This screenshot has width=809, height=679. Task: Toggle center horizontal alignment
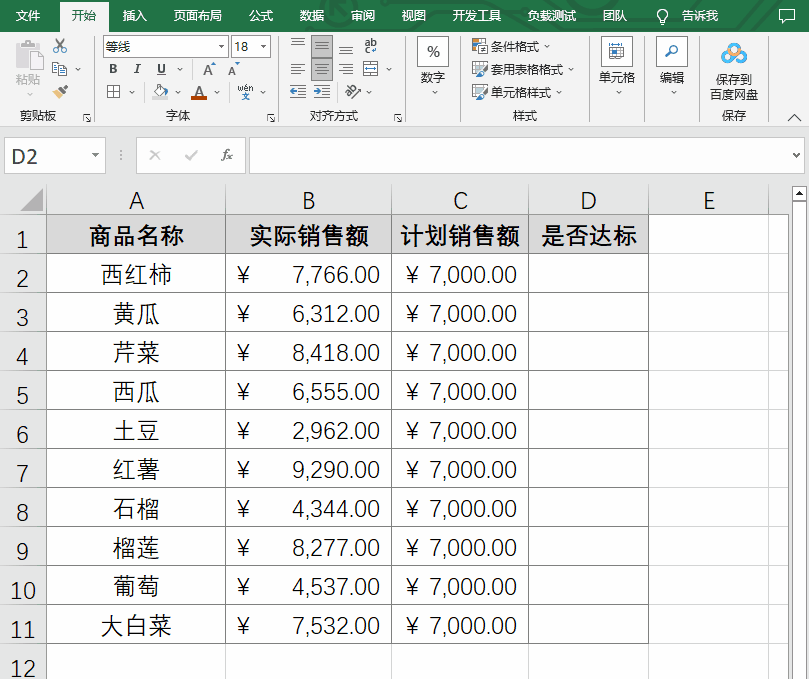pos(322,69)
